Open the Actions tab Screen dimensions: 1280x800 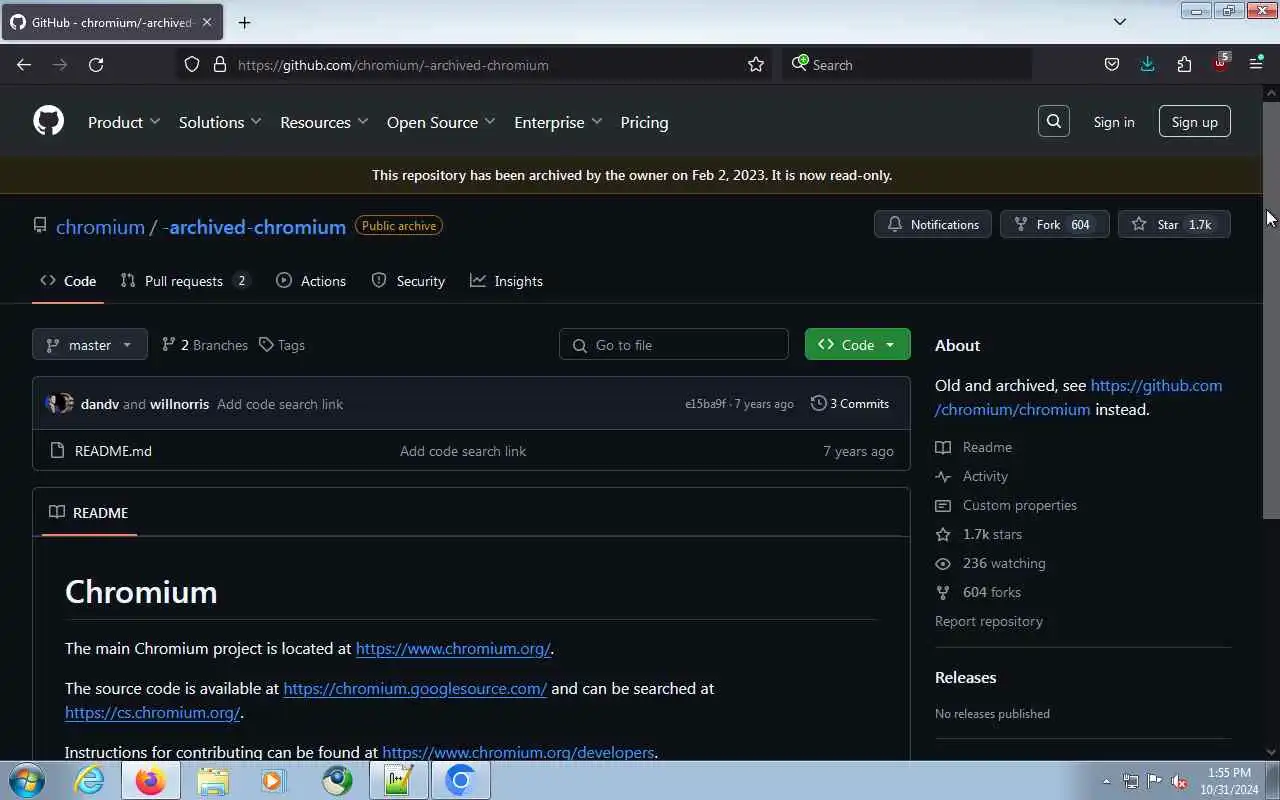coord(311,281)
